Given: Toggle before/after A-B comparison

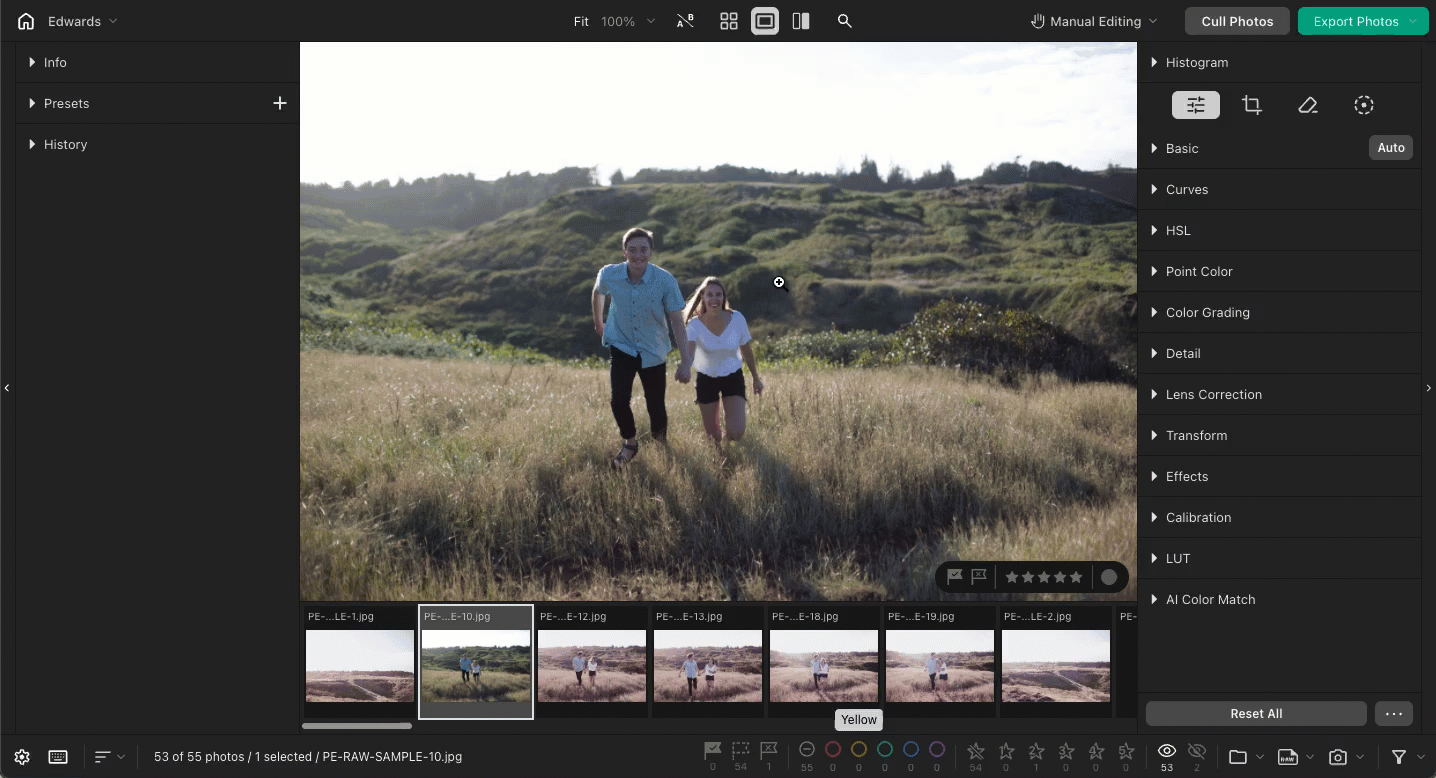Looking at the screenshot, I should (x=685, y=21).
